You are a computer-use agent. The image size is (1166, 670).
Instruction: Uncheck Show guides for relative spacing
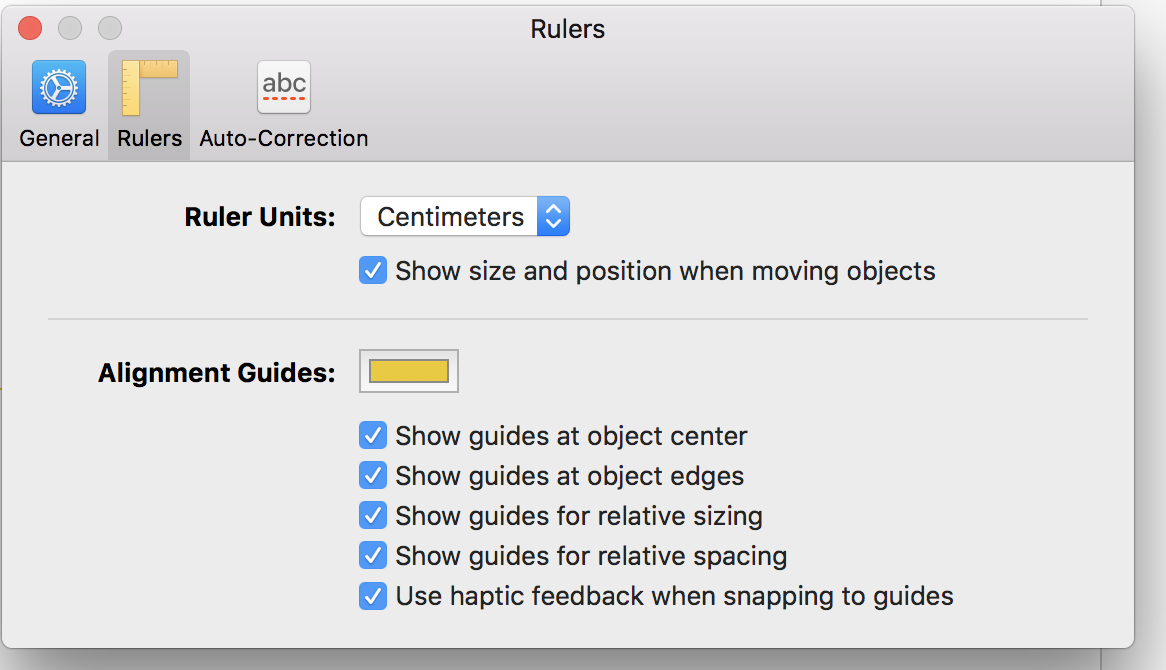tap(372, 556)
